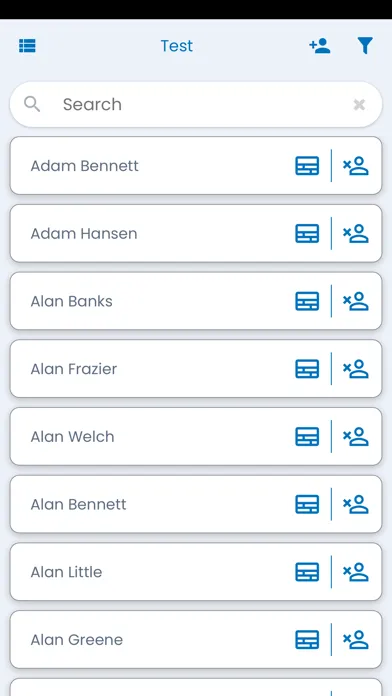Tap the add person icon
The height and width of the screenshot is (696, 392).
pos(320,46)
